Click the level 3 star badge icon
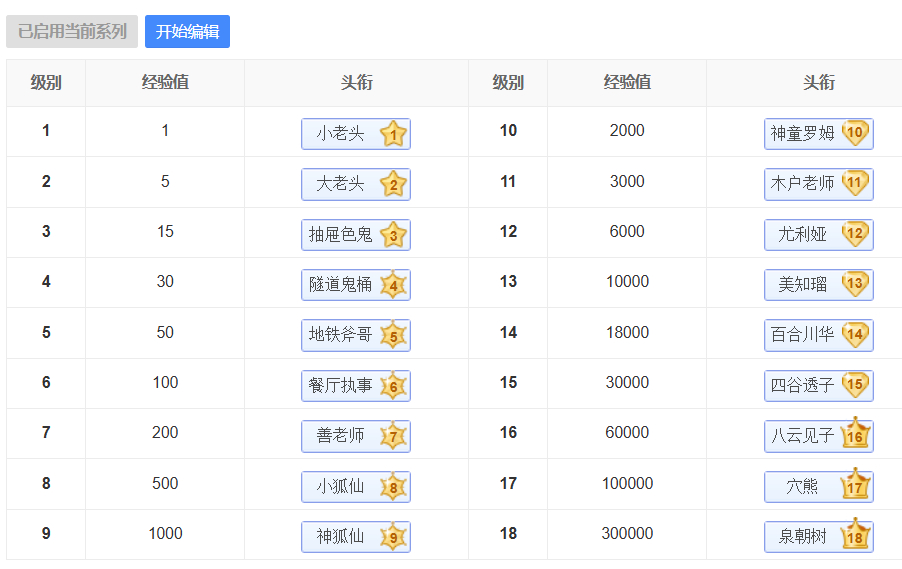Viewport: 902px width, 569px height. coord(393,235)
